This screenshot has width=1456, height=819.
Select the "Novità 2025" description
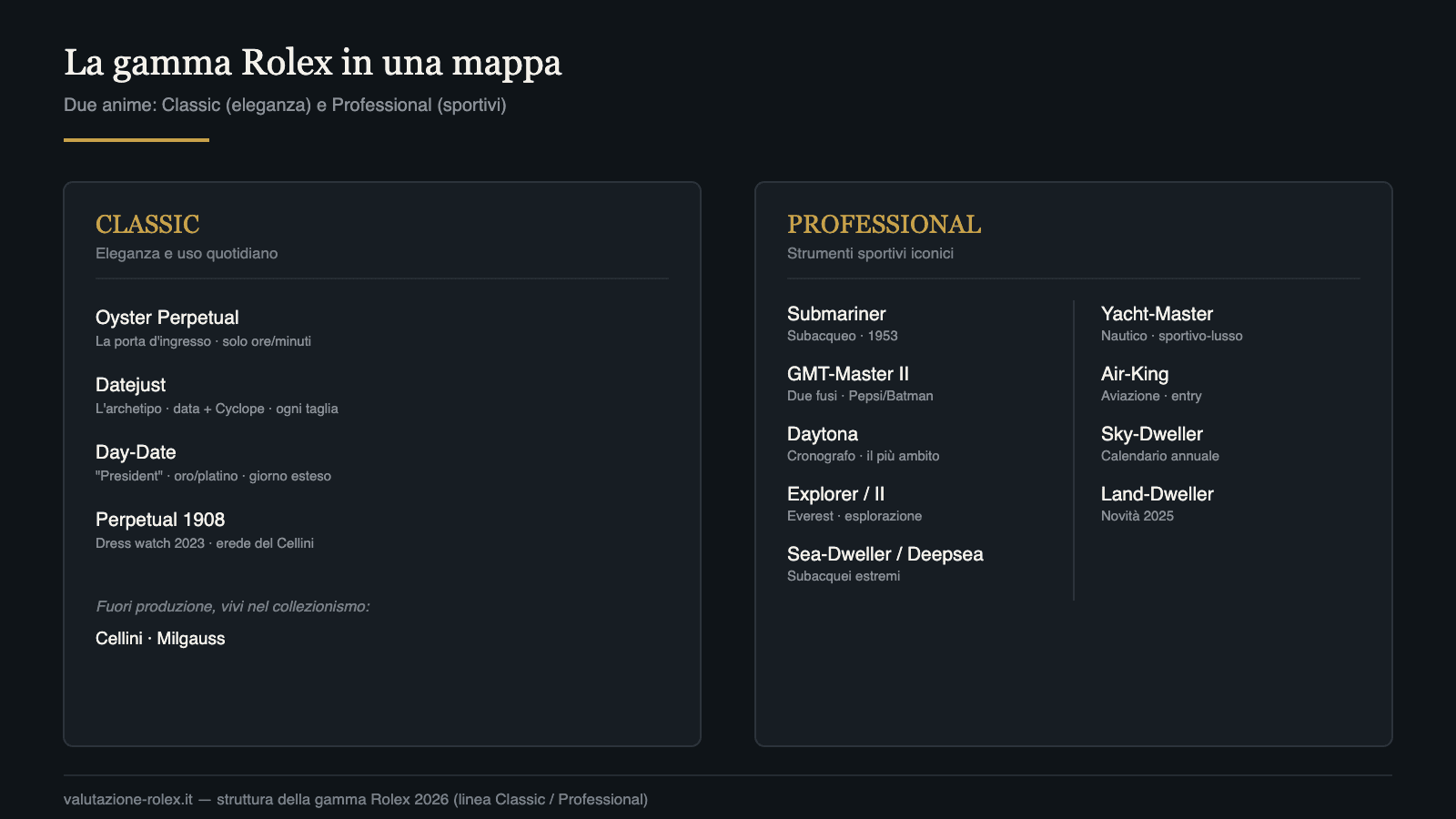[x=1137, y=516]
